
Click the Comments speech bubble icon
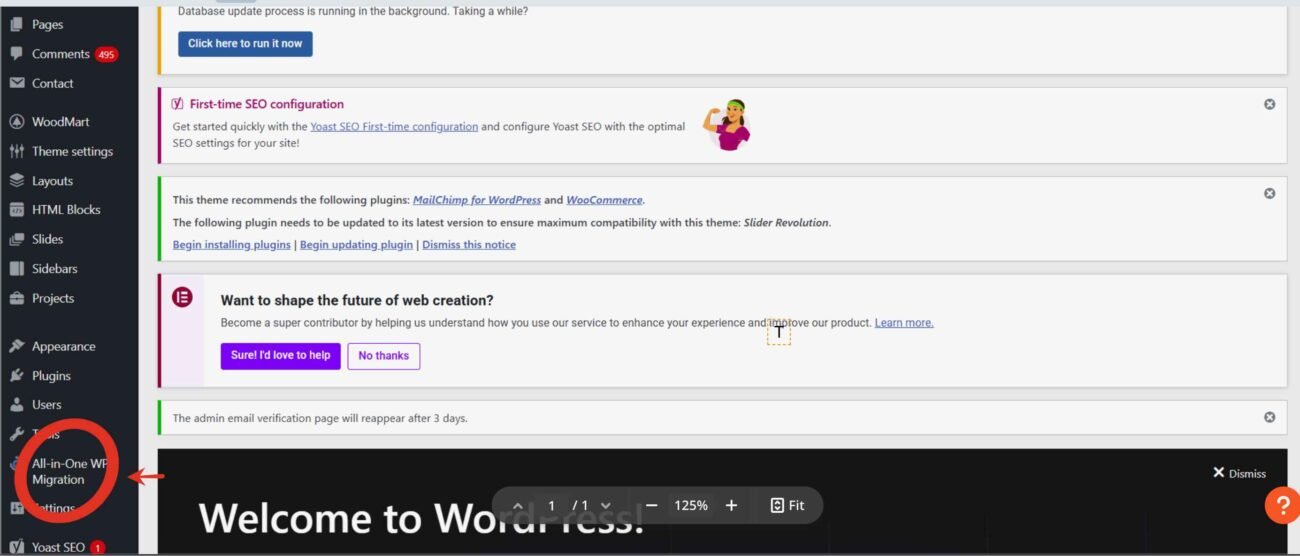16,54
